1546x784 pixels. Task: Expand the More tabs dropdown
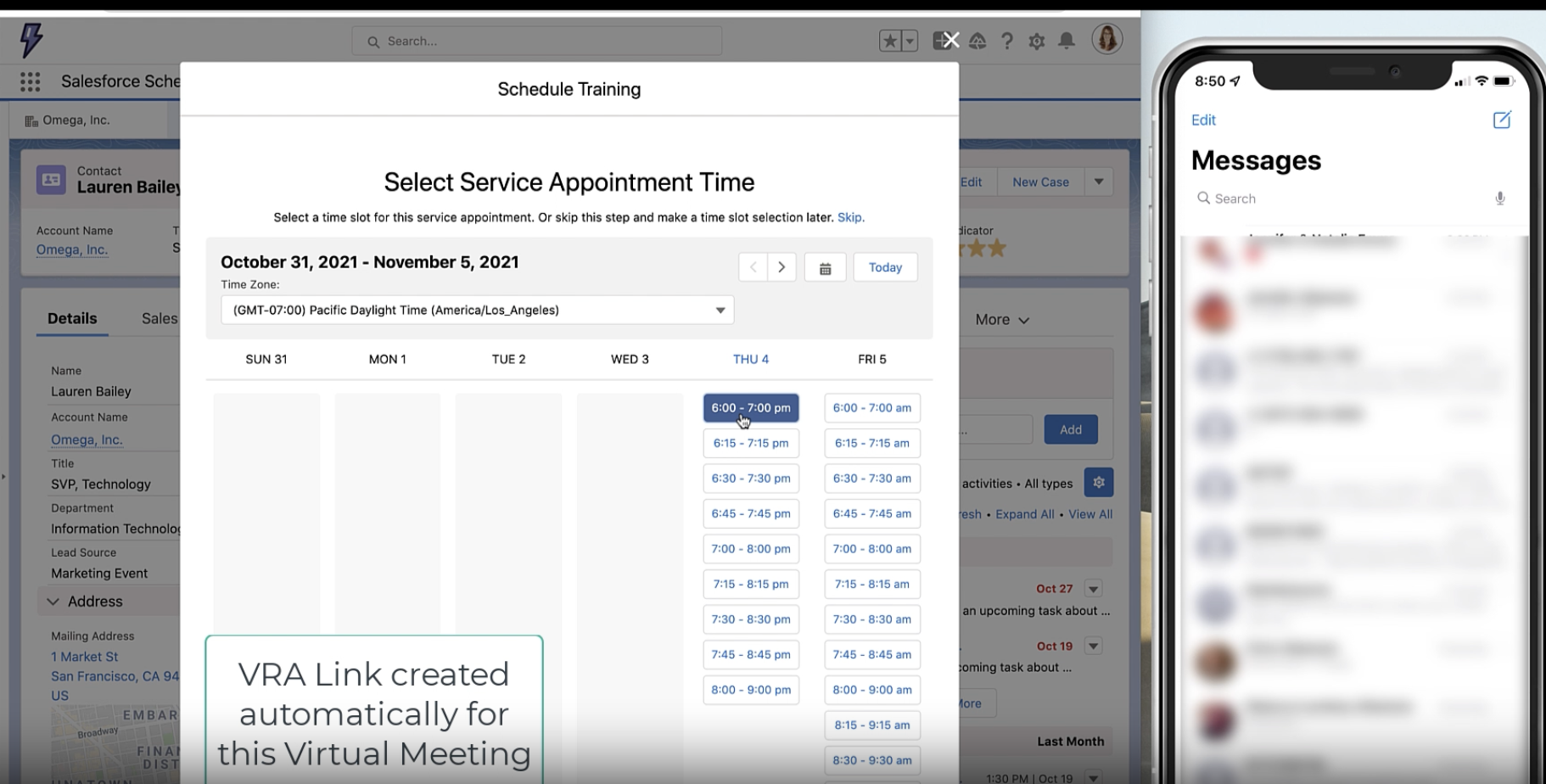click(1002, 320)
